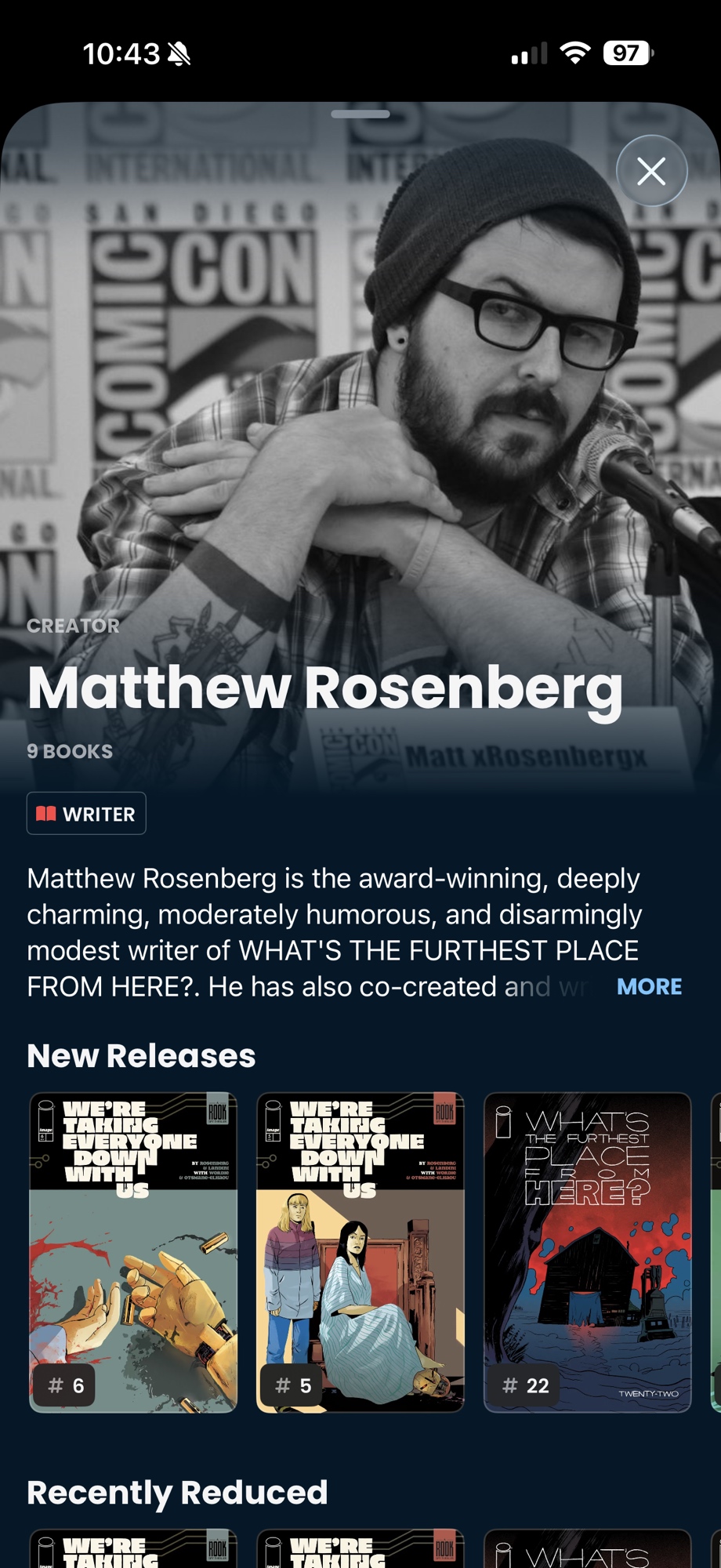Tap the silent mode bell icon
This screenshot has height=1568, width=721.
179,53
